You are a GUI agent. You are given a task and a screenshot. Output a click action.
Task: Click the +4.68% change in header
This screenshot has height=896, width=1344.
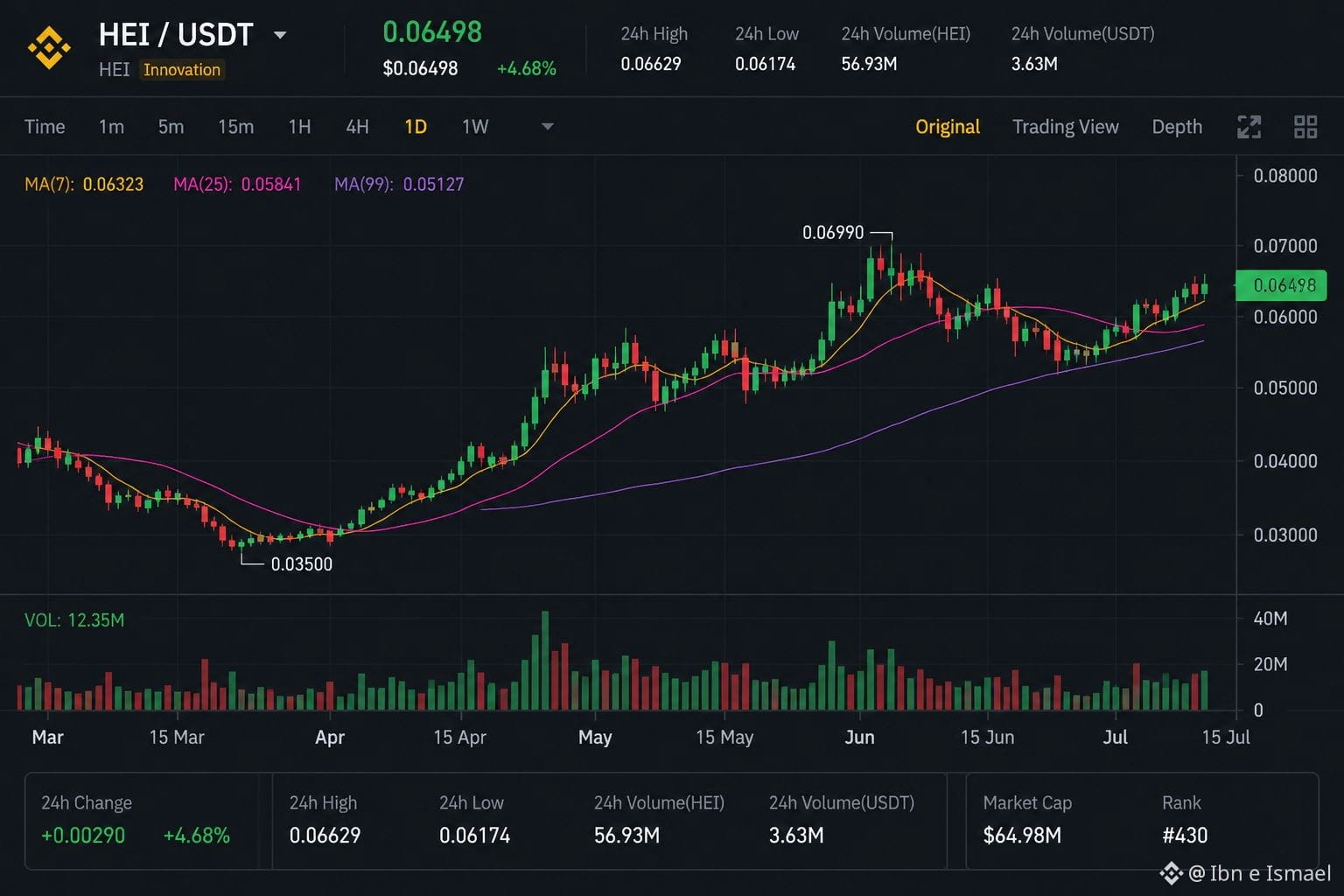[527, 68]
